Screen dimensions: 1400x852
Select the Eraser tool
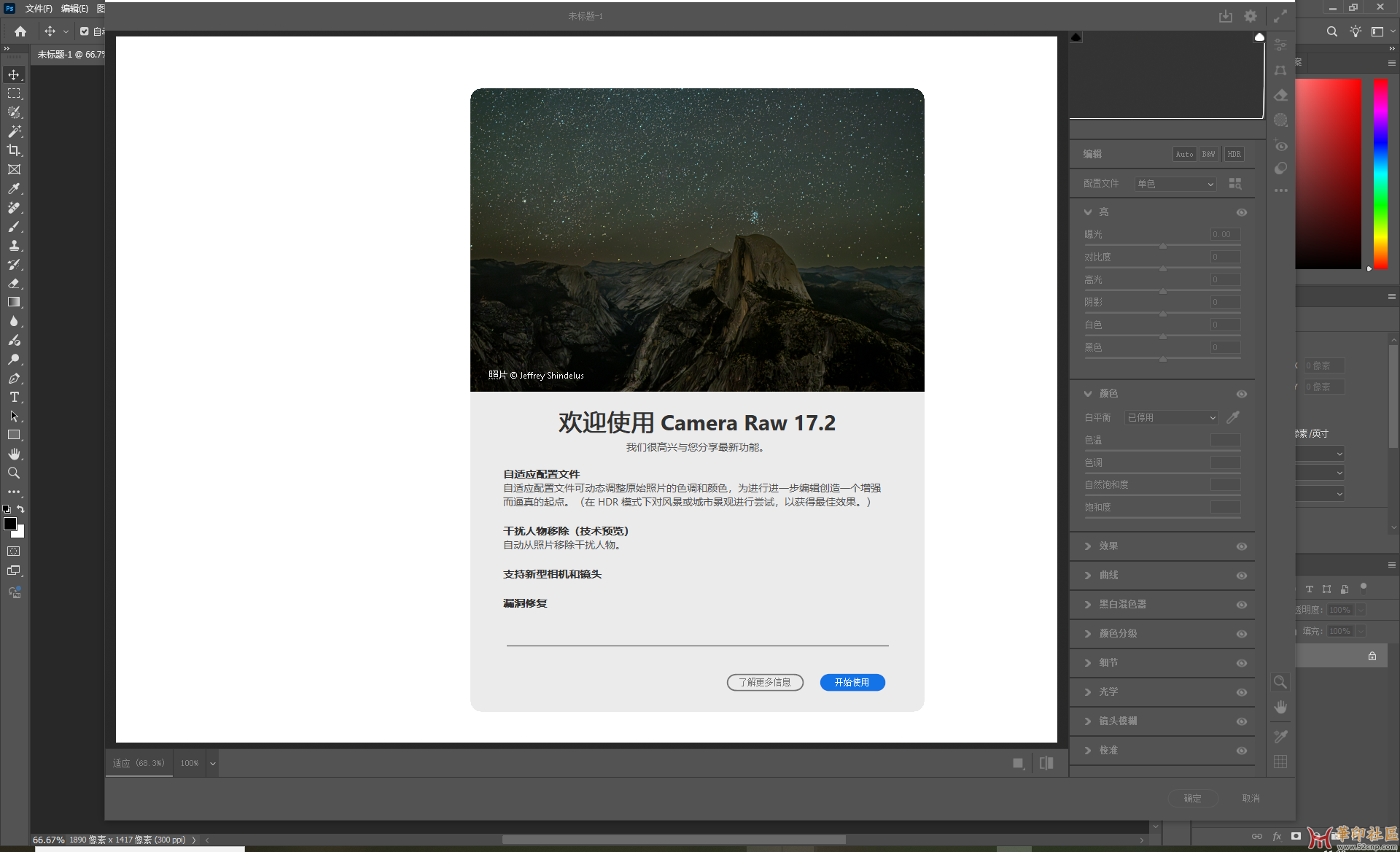click(14, 283)
